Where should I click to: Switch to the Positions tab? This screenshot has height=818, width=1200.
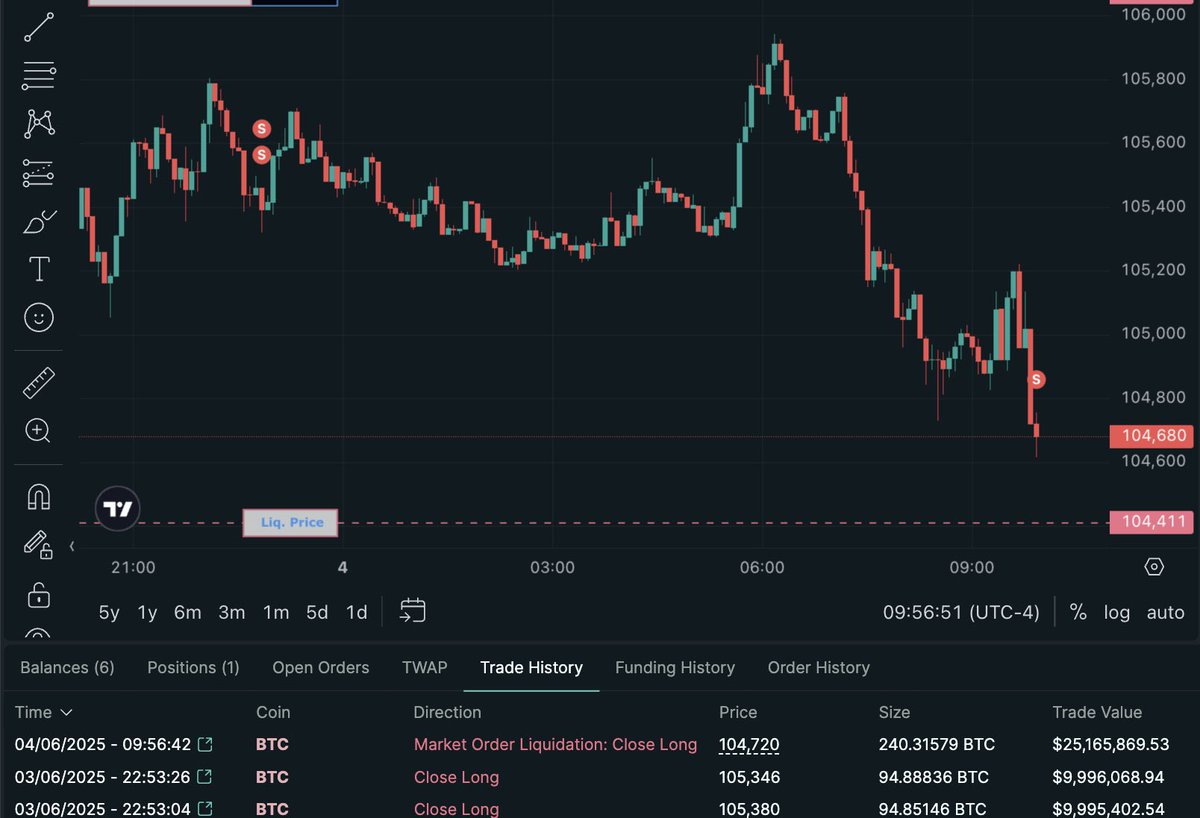click(193, 667)
